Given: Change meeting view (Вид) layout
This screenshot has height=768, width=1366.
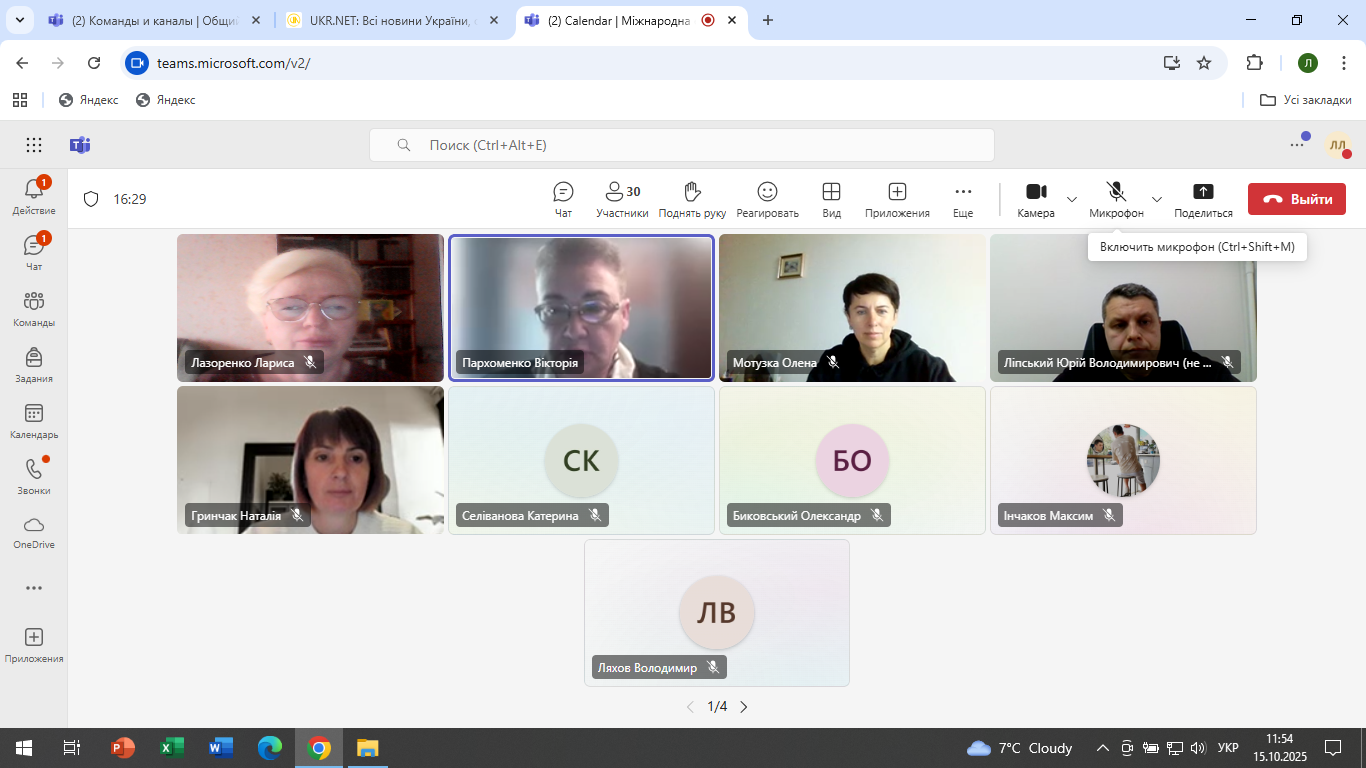Looking at the screenshot, I should point(831,198).
